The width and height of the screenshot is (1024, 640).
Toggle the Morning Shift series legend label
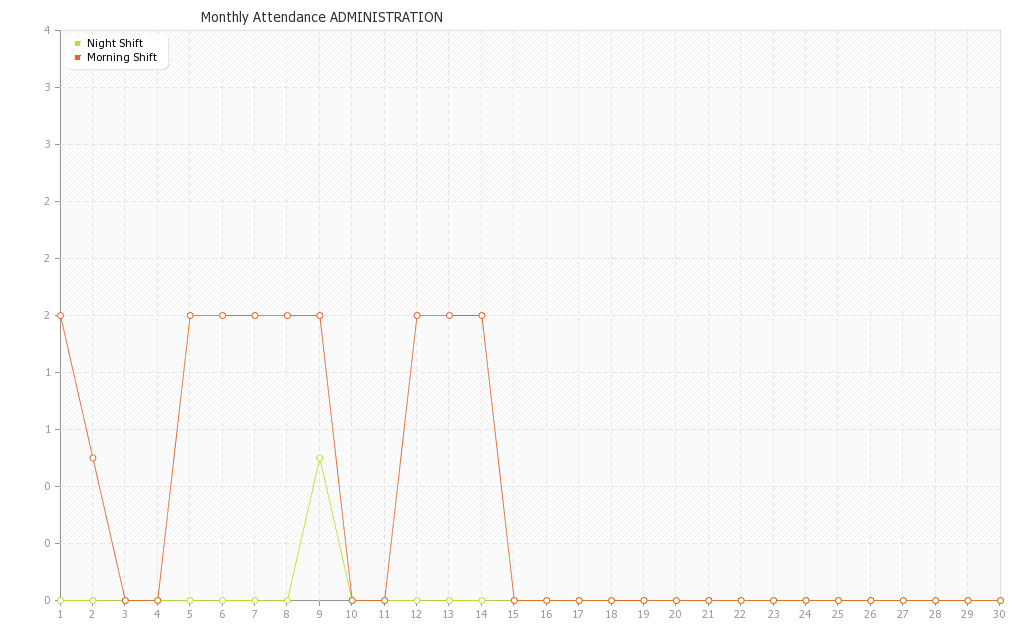[122, 57]
